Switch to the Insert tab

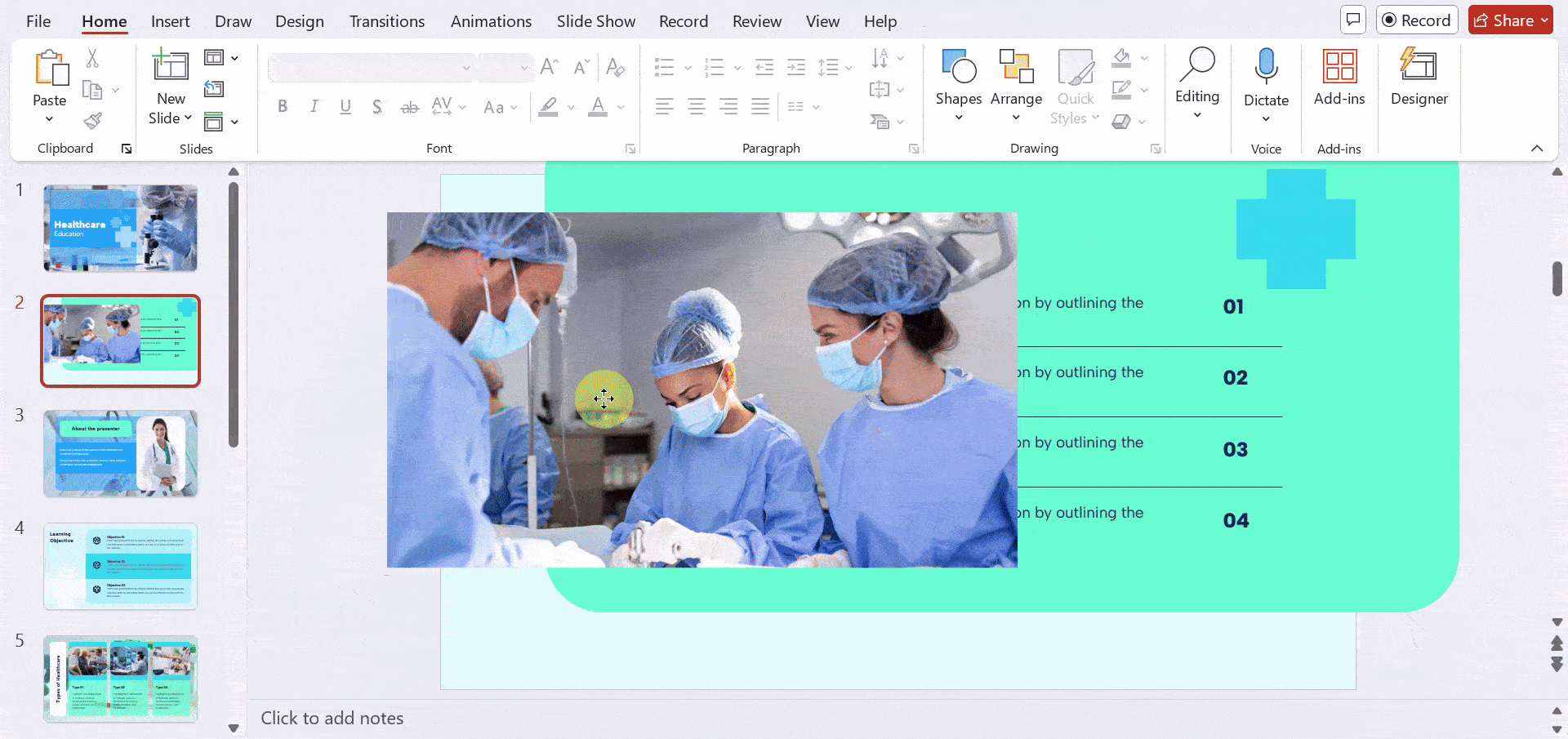[170, 21]
